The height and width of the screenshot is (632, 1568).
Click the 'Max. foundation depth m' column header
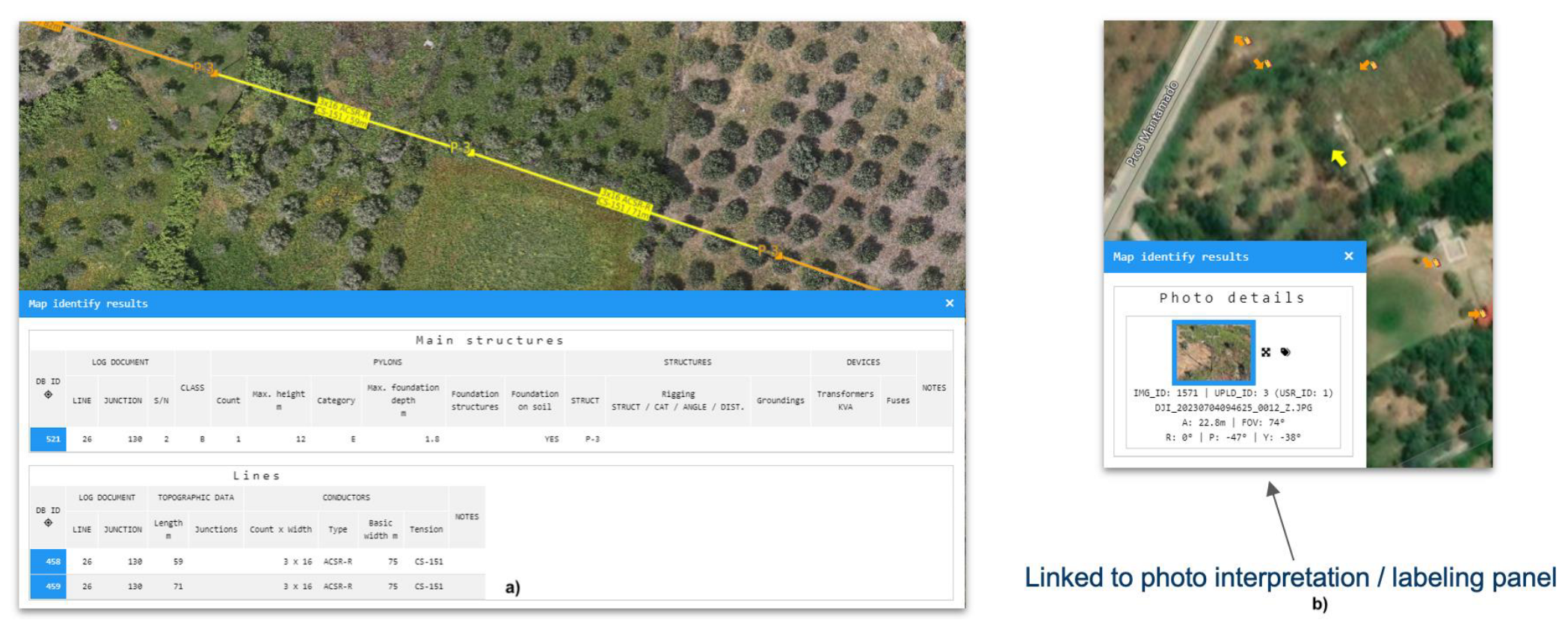[403, 400]
